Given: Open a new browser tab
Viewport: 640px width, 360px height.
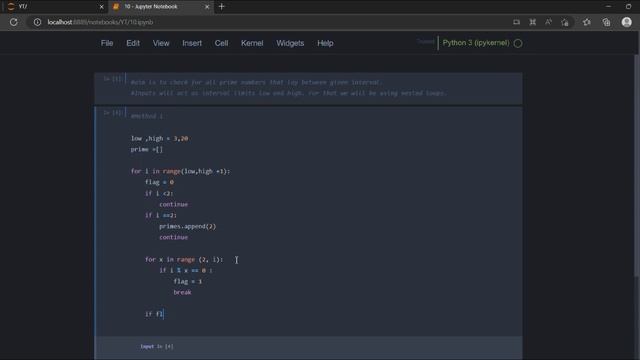Looking at the screenshot, I should coord(222,7).
